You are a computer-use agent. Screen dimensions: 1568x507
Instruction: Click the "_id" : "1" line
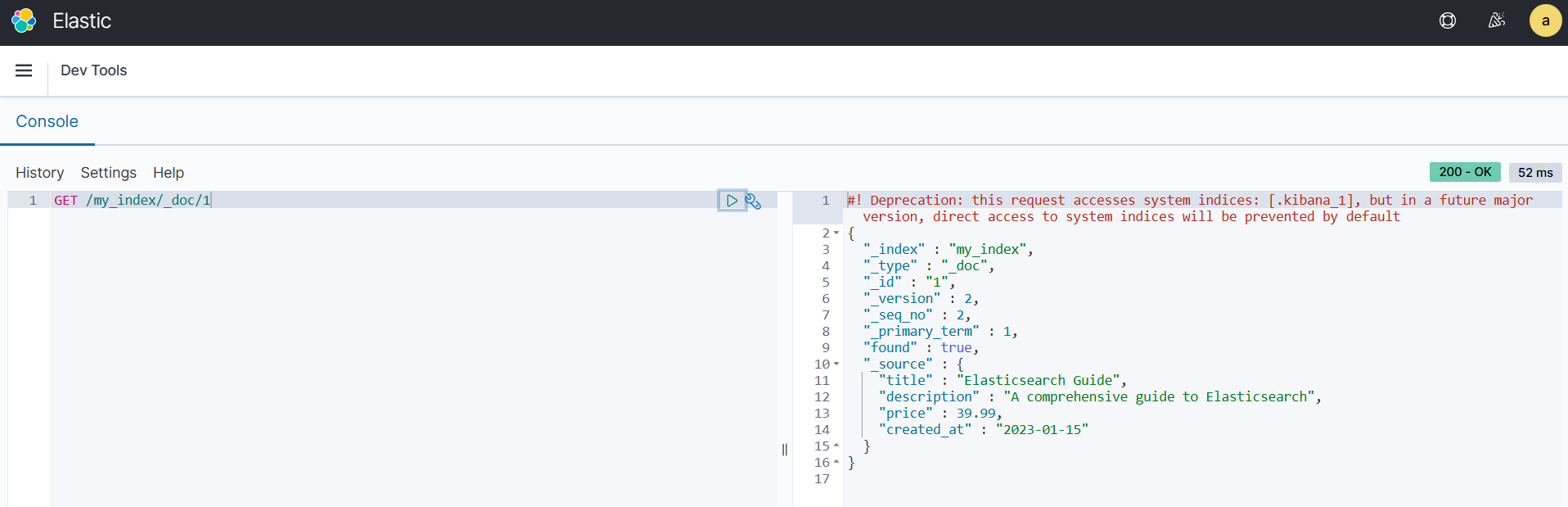click(x=909, y=282)
